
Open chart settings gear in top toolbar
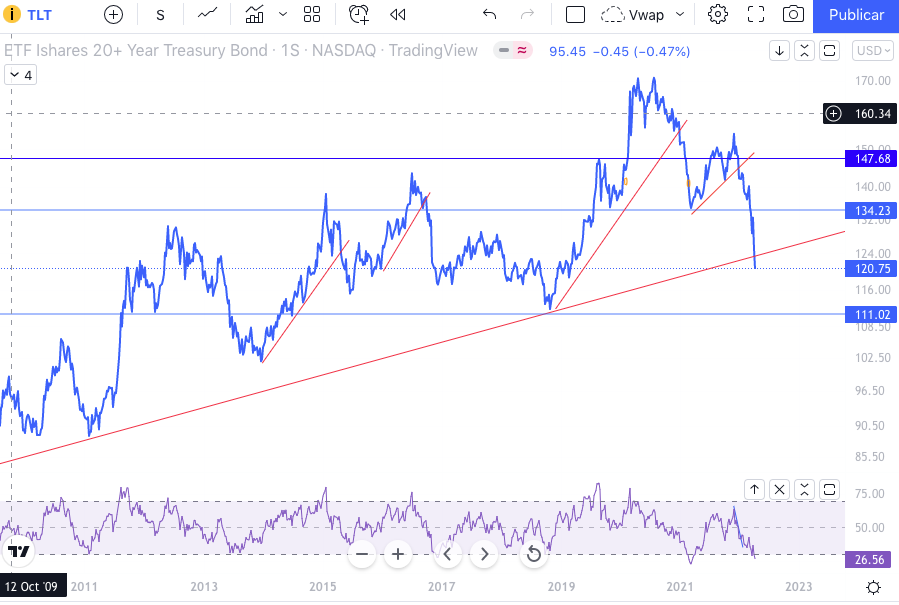tap(717, 15)
